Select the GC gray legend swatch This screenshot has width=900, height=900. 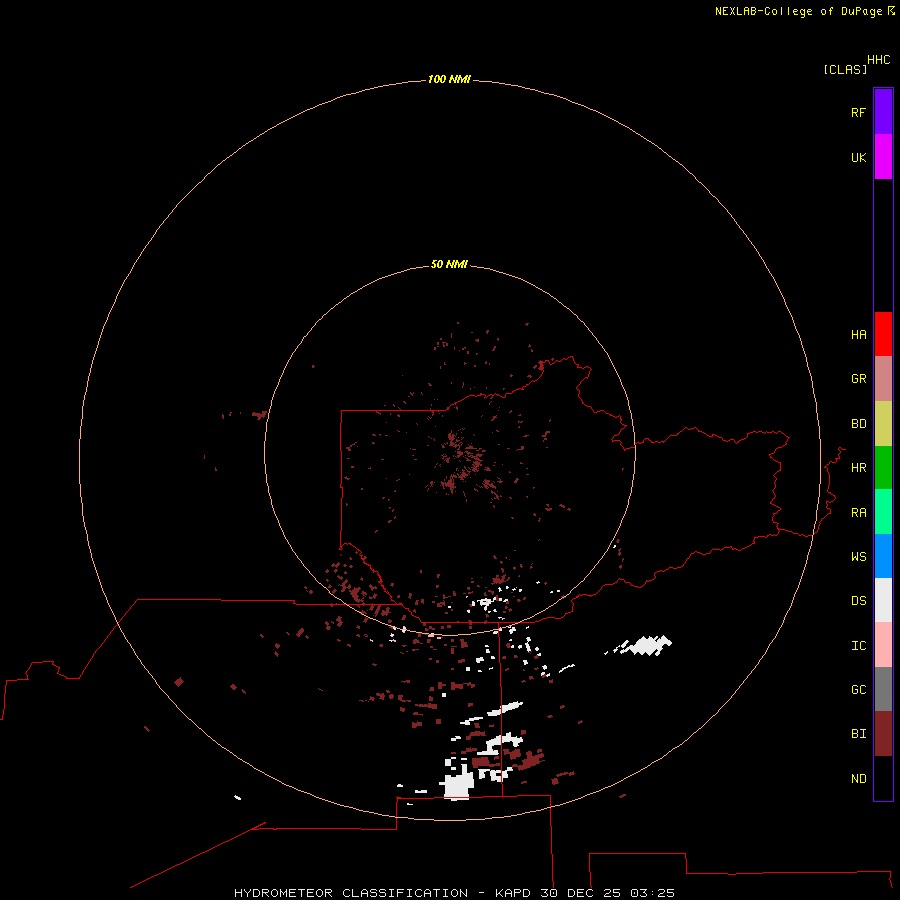(883, 689)
